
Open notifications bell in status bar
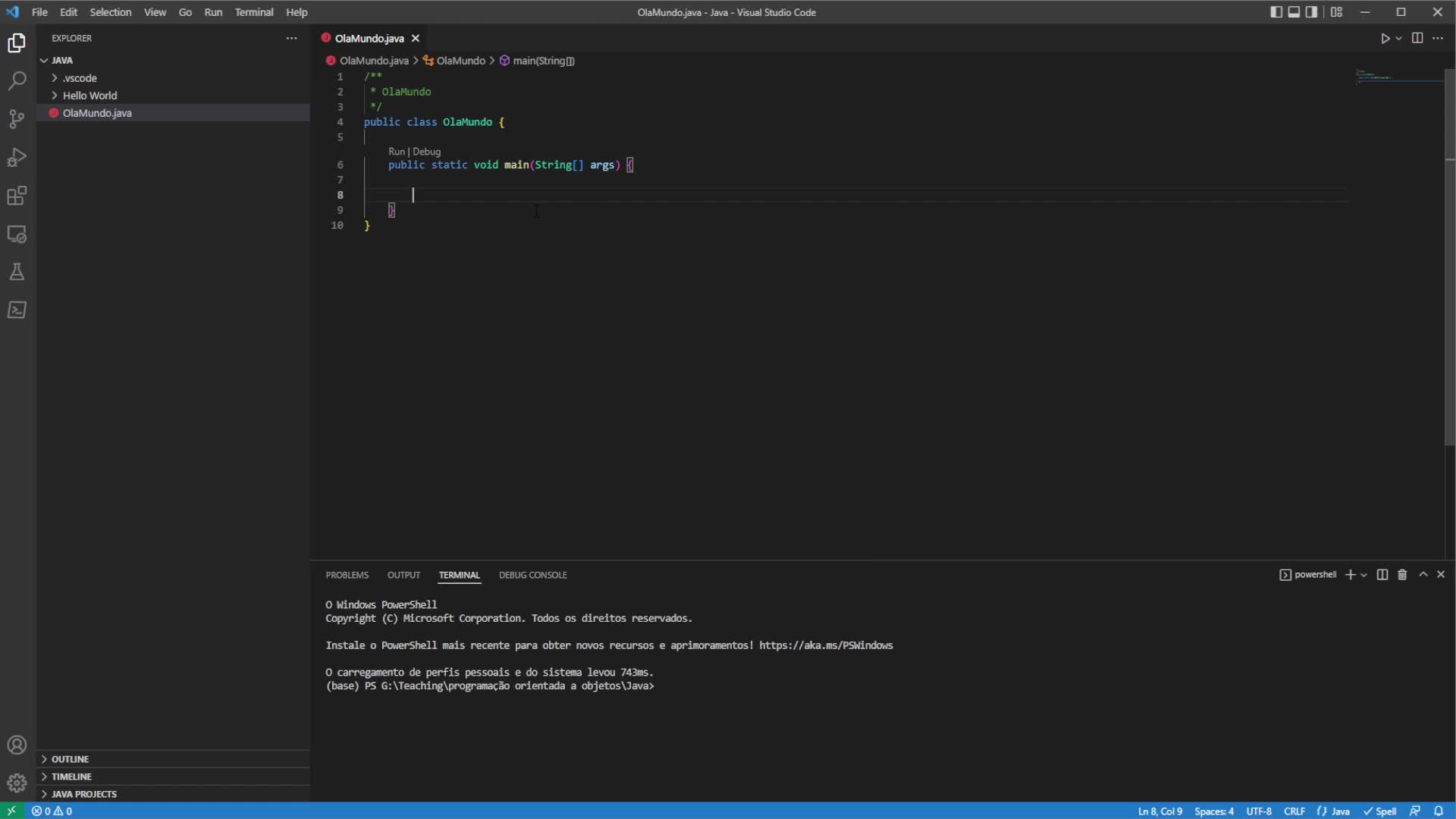pyautogui.click(x=1439, y=811)
